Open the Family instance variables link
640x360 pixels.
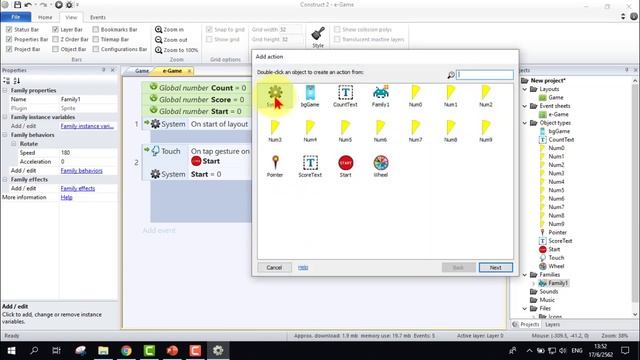pyautogui.click(x=87, y=126)
